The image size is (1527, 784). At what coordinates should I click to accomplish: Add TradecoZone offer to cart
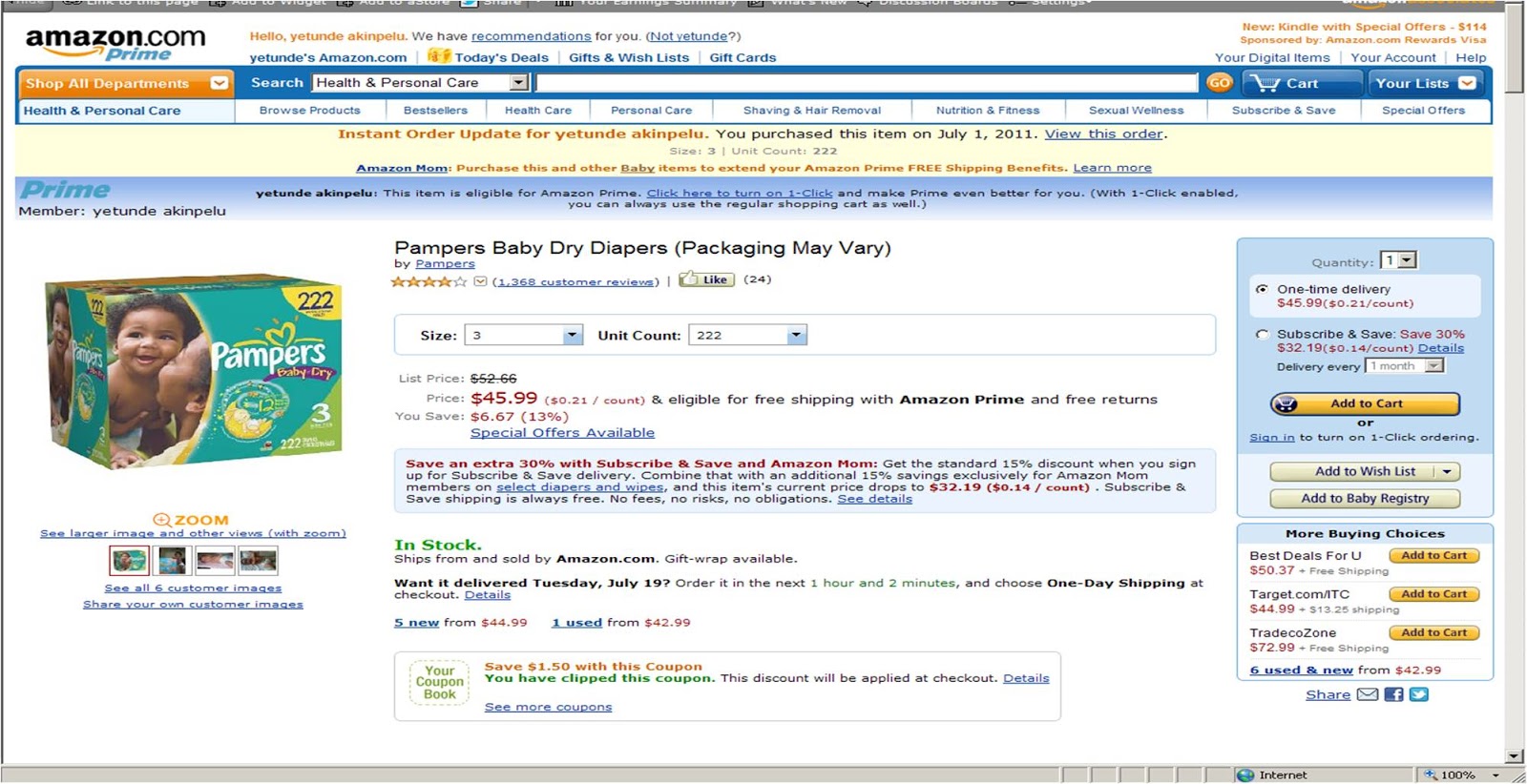pyautogui.click(x=1433, y=632)
